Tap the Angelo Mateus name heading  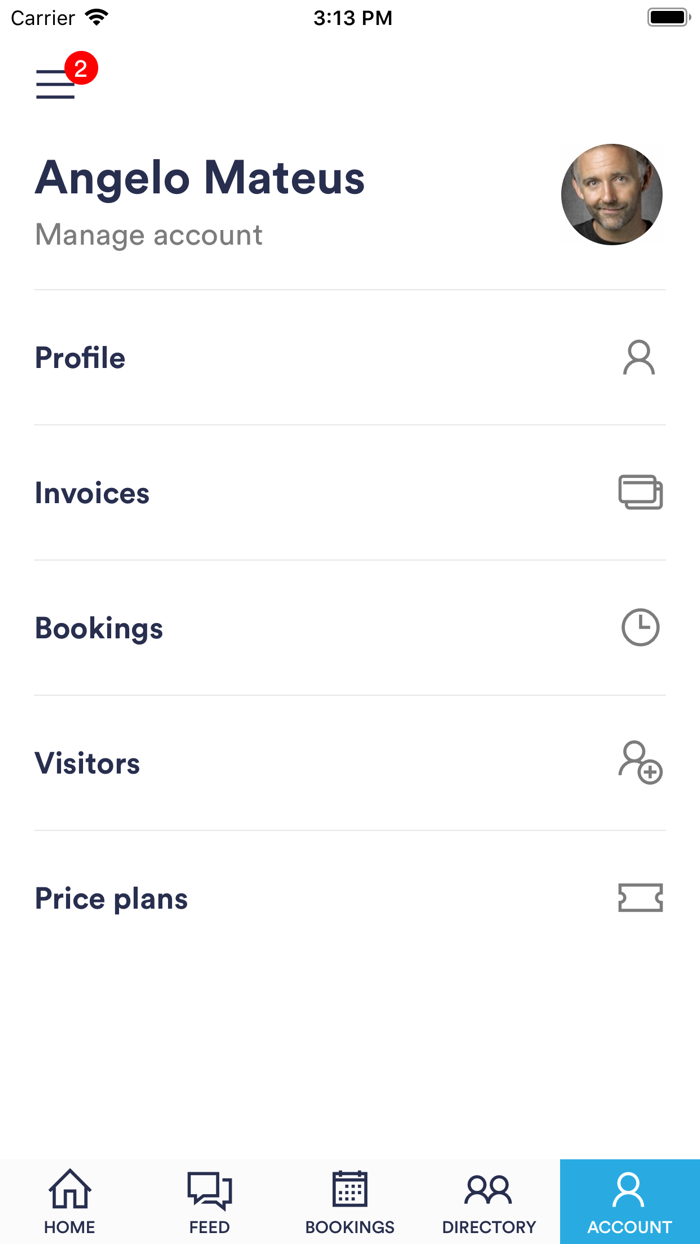(200, 178)
